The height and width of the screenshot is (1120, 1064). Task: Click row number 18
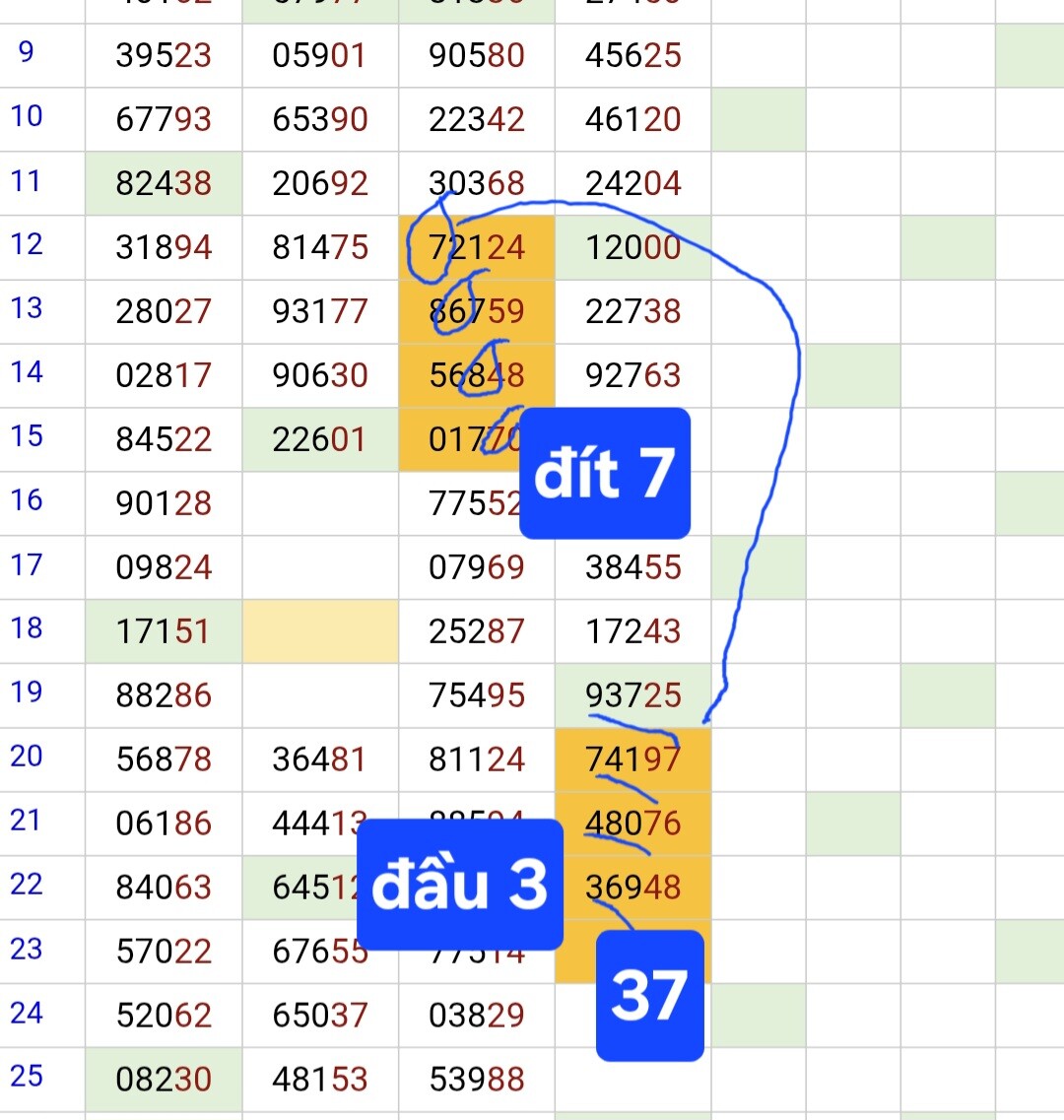point(27,628)
